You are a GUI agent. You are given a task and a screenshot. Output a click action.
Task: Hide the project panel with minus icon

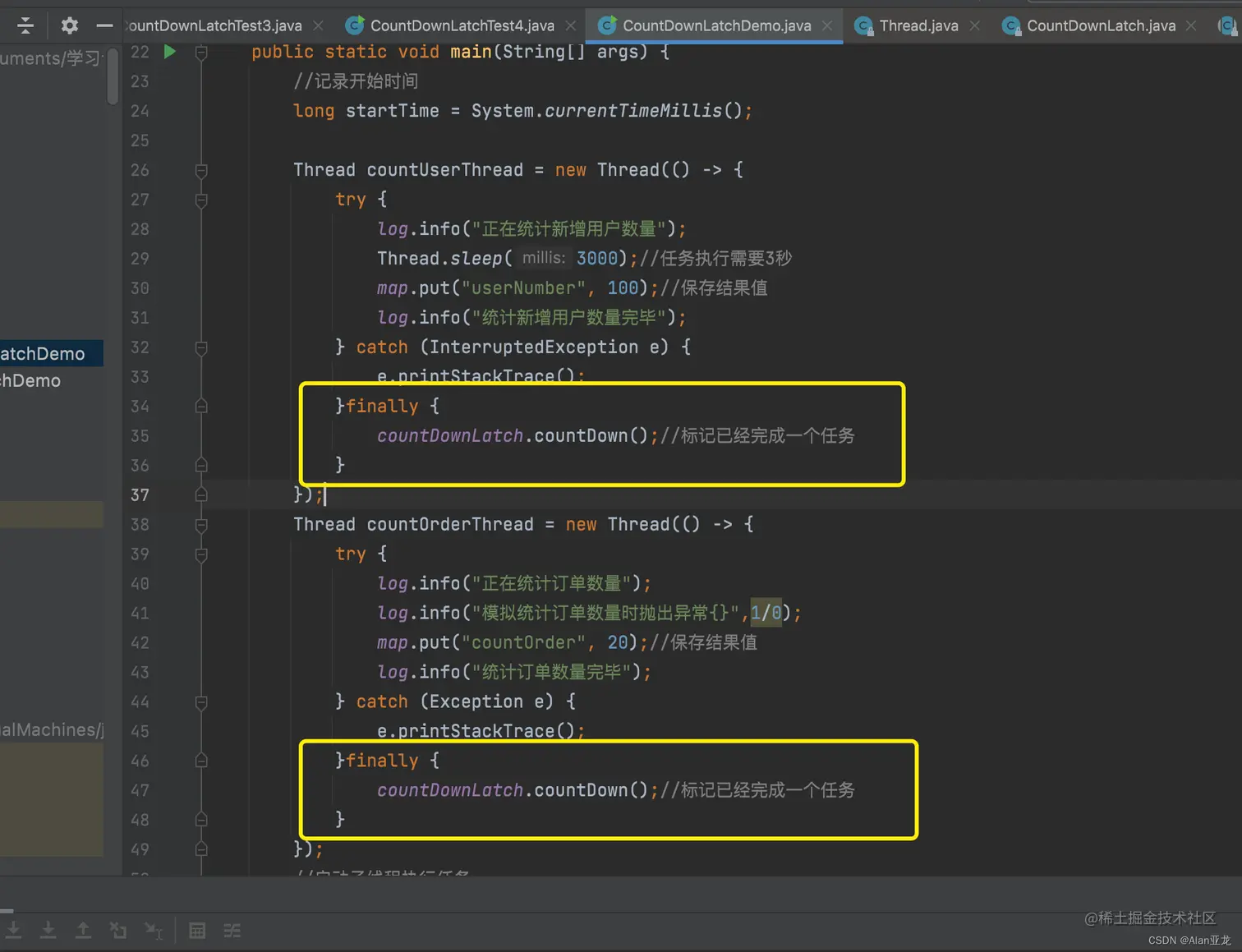coord(104,25)
